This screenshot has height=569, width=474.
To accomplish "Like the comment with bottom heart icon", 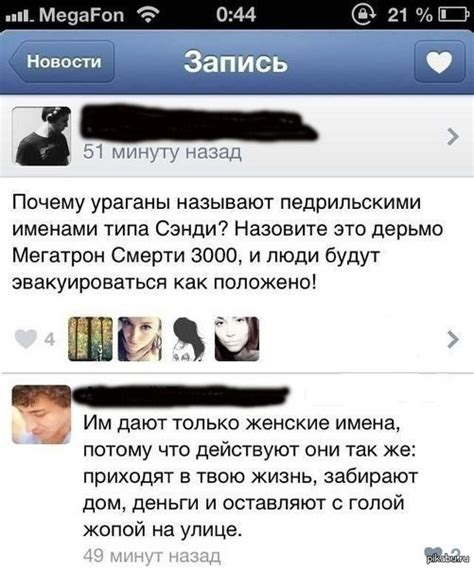I will click(x=434, y=553).
